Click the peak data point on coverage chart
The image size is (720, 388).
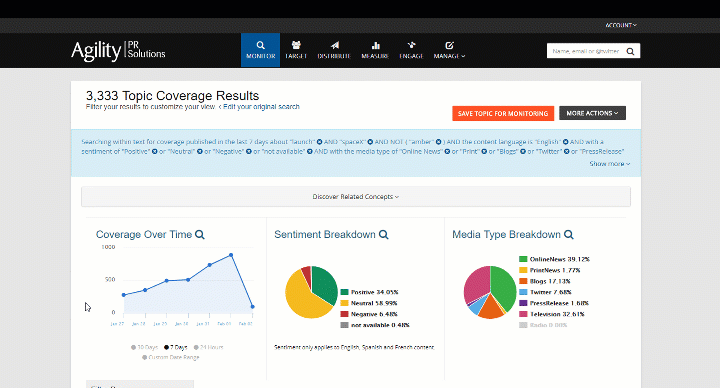click(231, 255)
